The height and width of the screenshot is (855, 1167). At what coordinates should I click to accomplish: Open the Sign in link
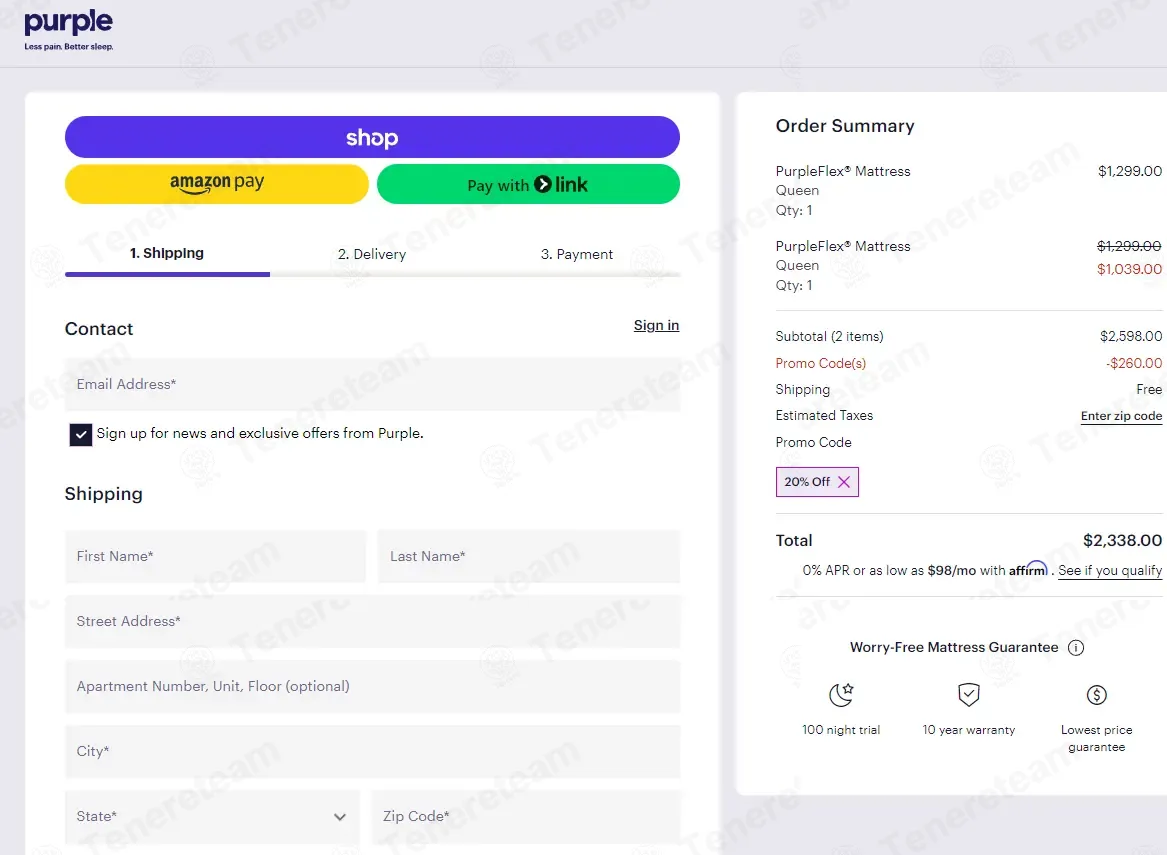tap(656, 325)
